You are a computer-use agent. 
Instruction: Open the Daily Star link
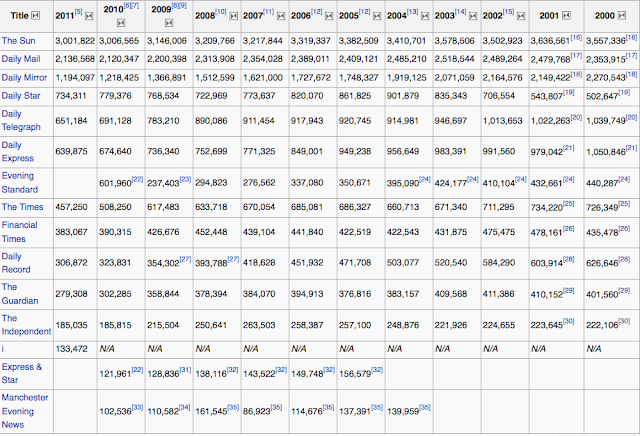tap(21, 96)
